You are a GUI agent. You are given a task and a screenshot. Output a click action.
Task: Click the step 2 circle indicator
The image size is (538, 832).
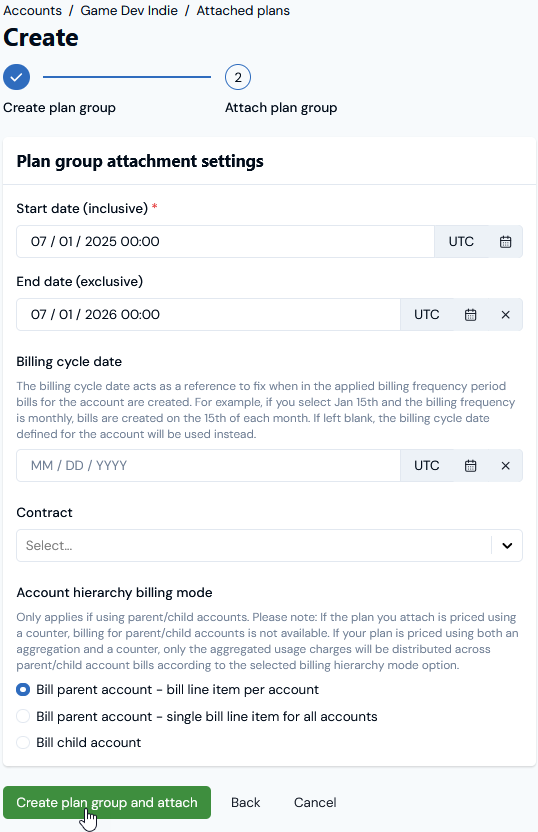(238, 77)
